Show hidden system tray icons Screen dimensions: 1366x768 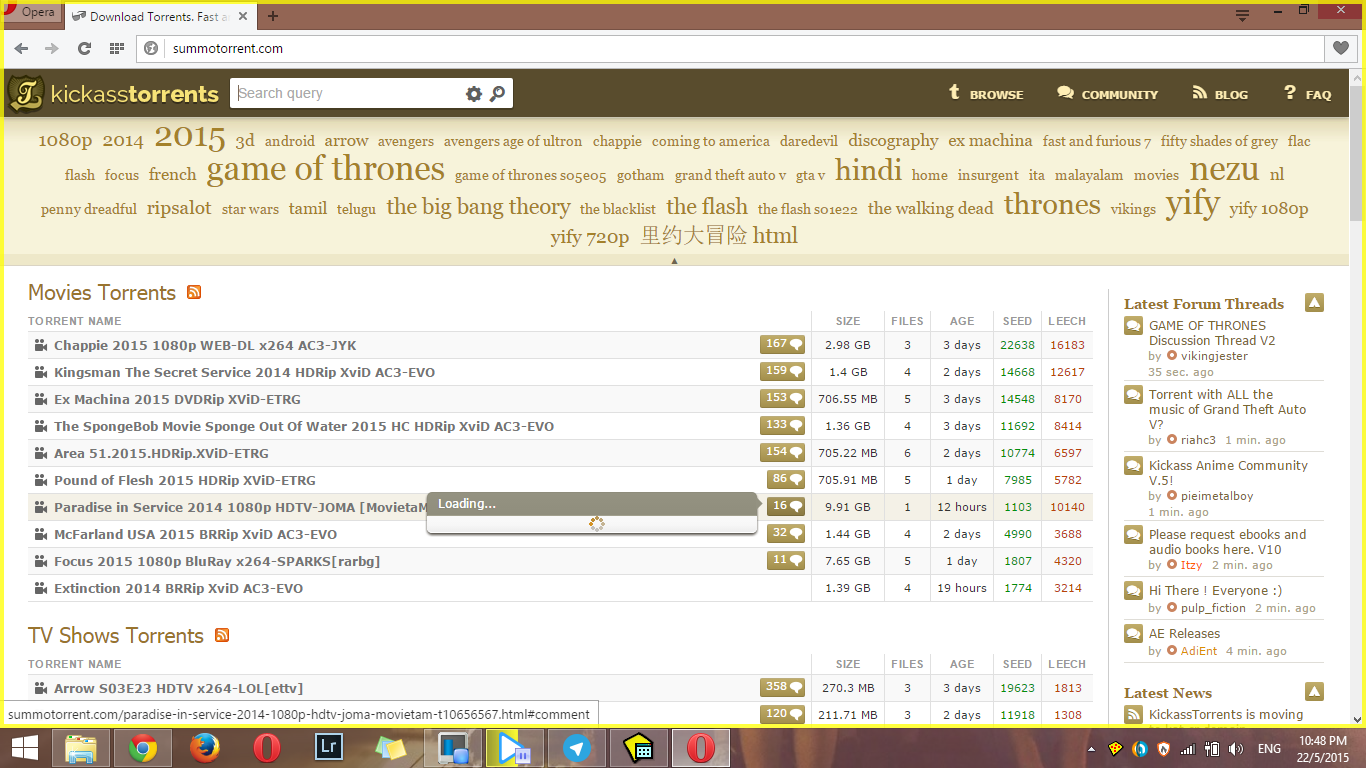coord(1091,749)
